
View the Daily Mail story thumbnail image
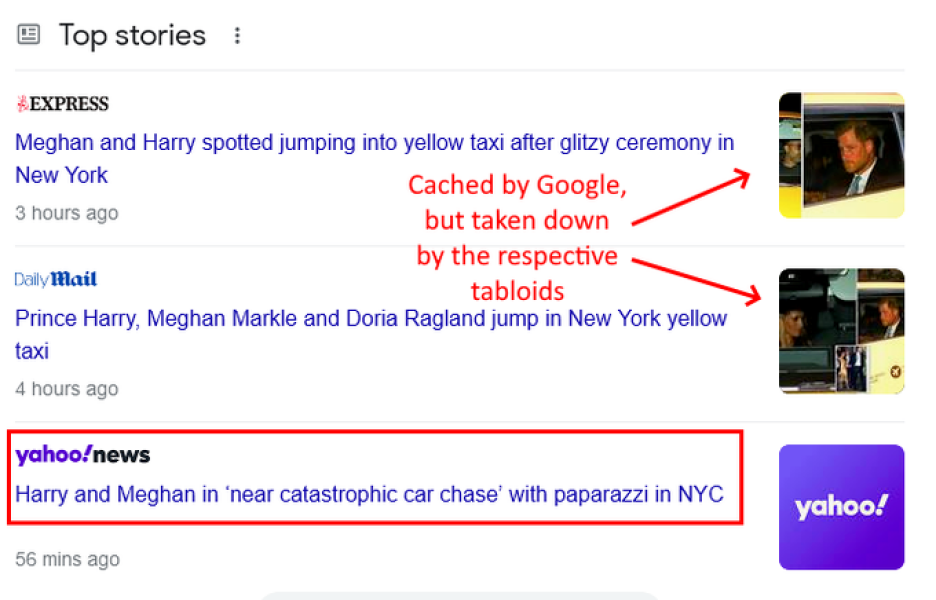point(841,330)
